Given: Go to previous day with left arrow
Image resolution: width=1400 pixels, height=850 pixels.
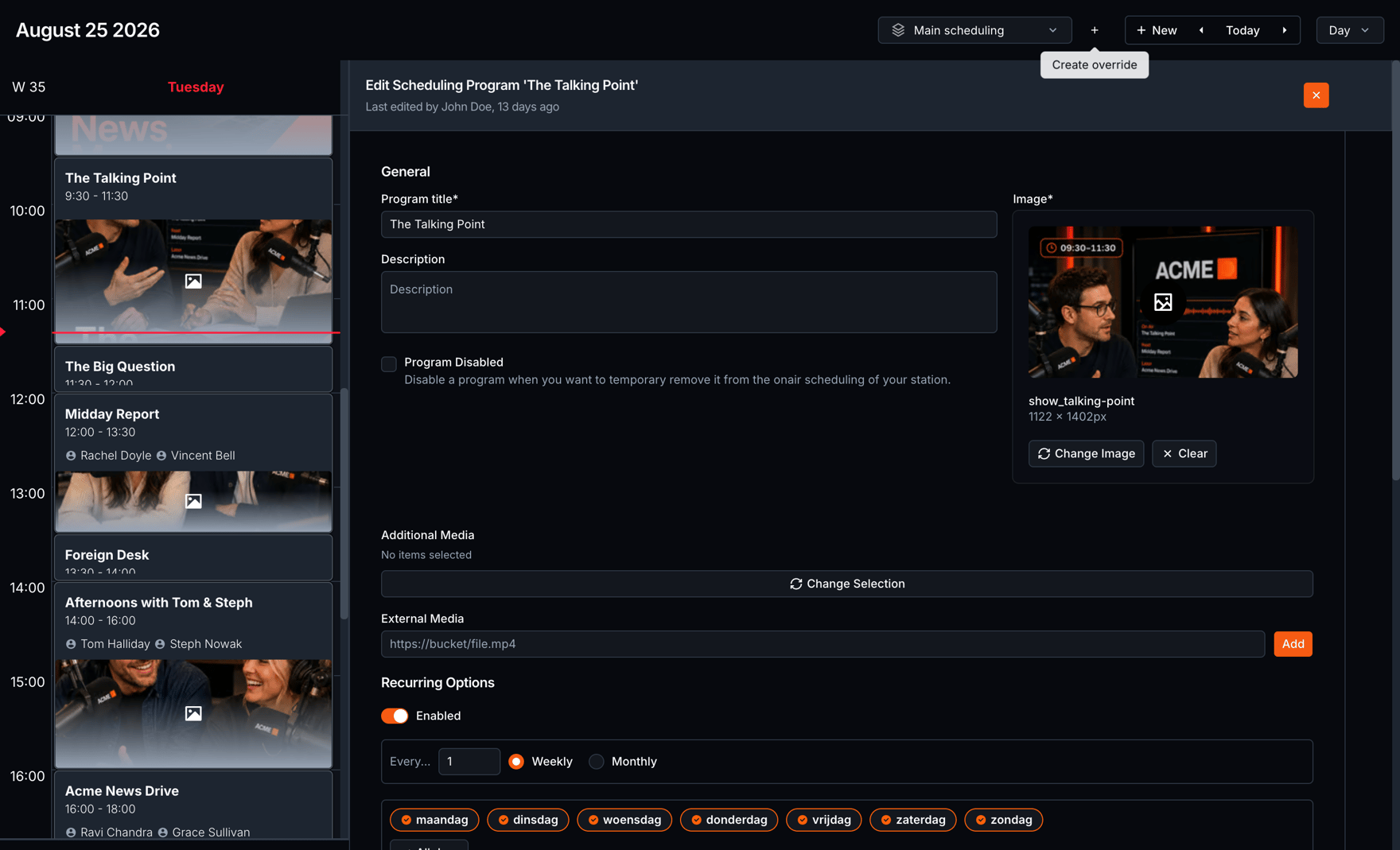Looking at the screenshot, I should [x=1201, y=30].
